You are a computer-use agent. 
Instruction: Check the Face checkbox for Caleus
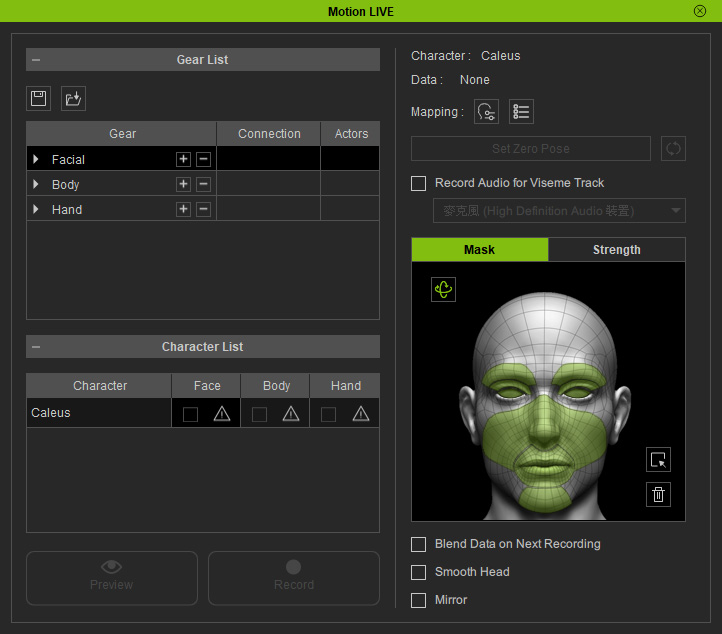pos(190,414)
